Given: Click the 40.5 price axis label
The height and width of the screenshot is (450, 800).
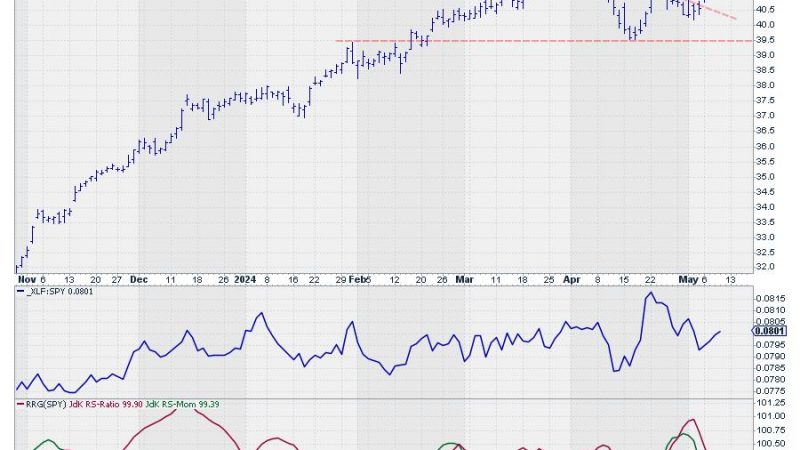Looking at the screenshot, I should click(x=765, y=9).
